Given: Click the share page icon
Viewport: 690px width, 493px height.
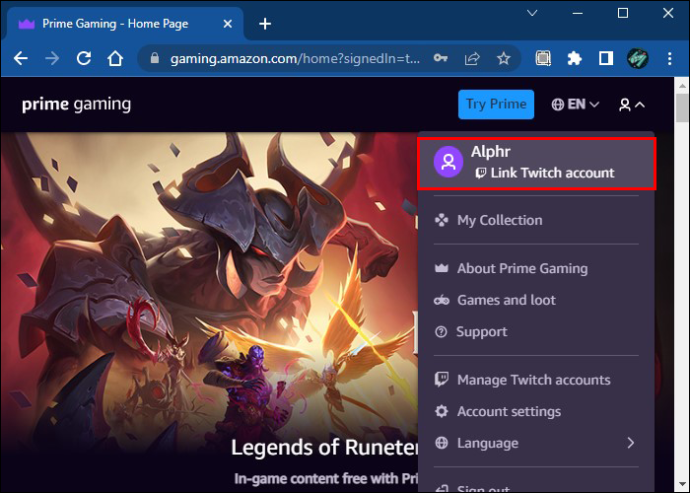Looking at the screenshot, I should (x=472, y=58).
